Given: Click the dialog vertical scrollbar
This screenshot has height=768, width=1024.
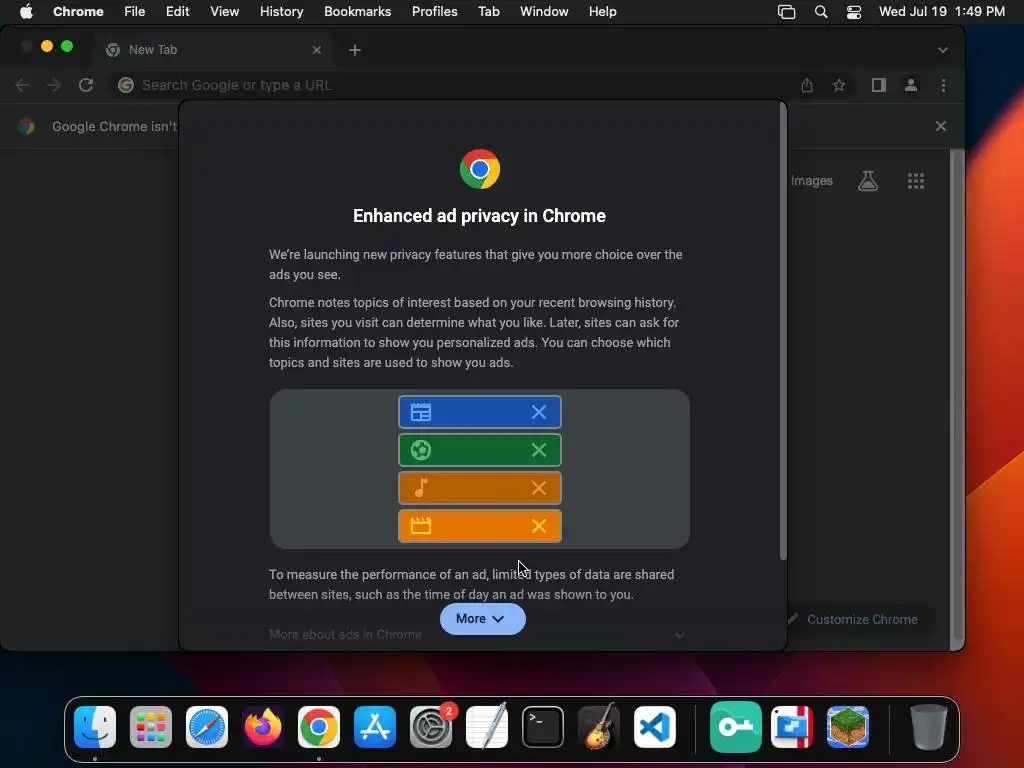Looking at the screenshot, I should pos(782,331).
